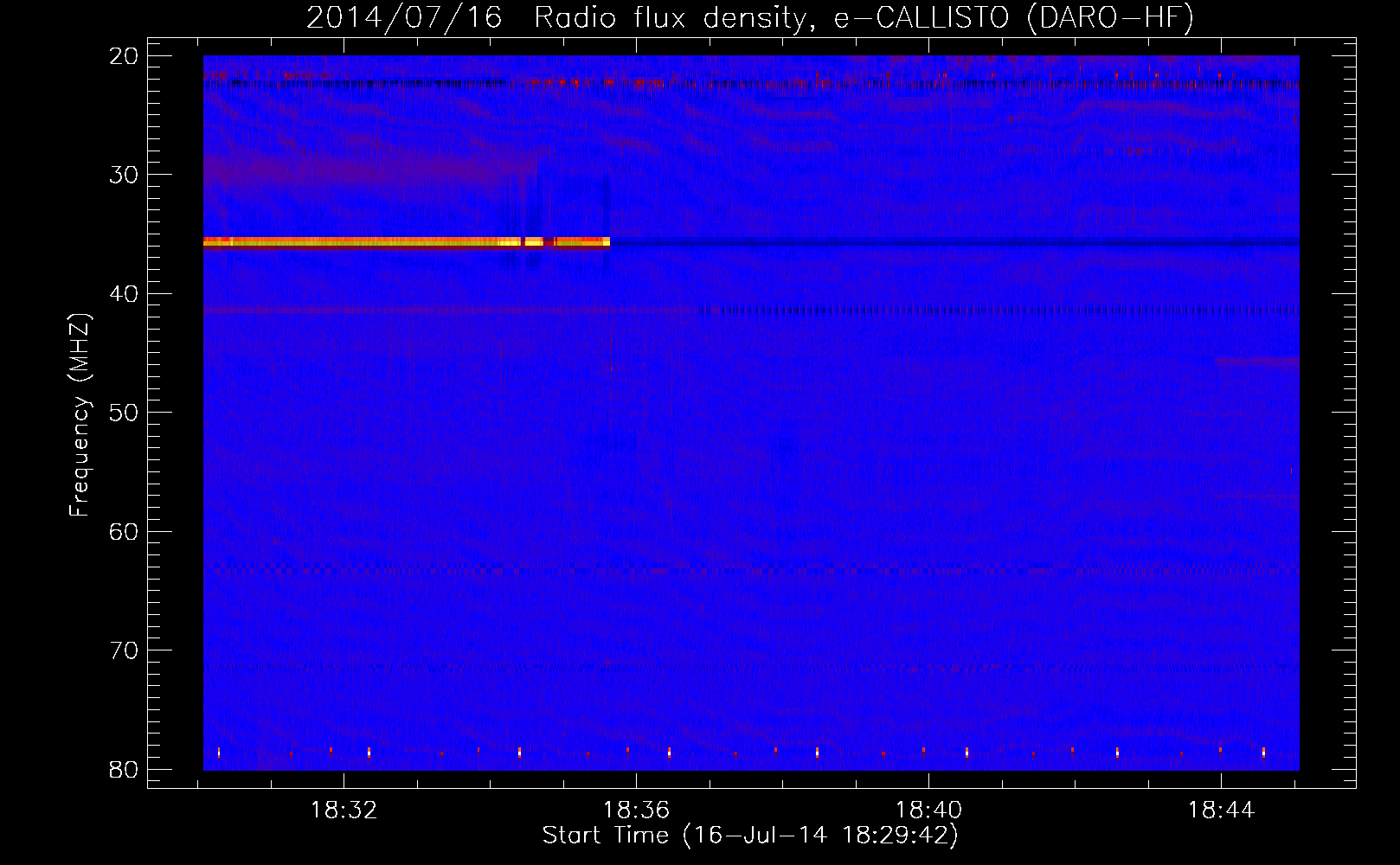Click the y-axis tick label '30'

click(x=125, y=175)
